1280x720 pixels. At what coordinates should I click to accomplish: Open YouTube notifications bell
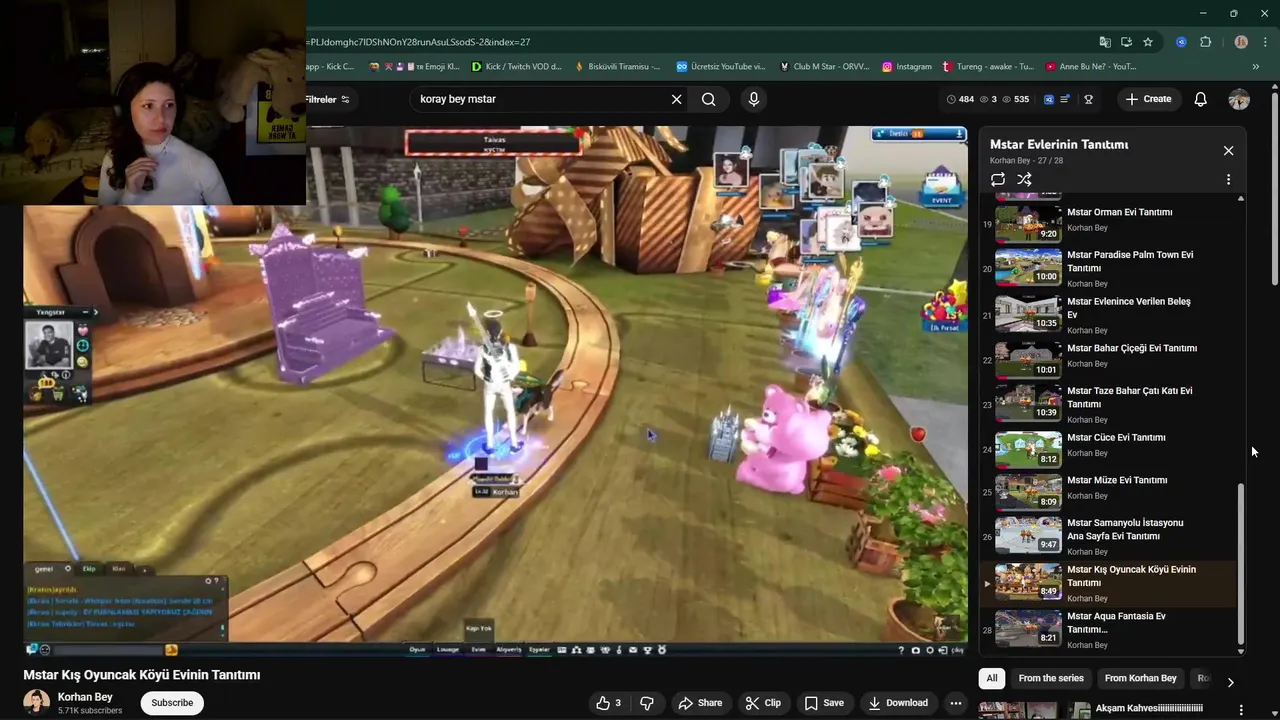(x=1201, y=99)
